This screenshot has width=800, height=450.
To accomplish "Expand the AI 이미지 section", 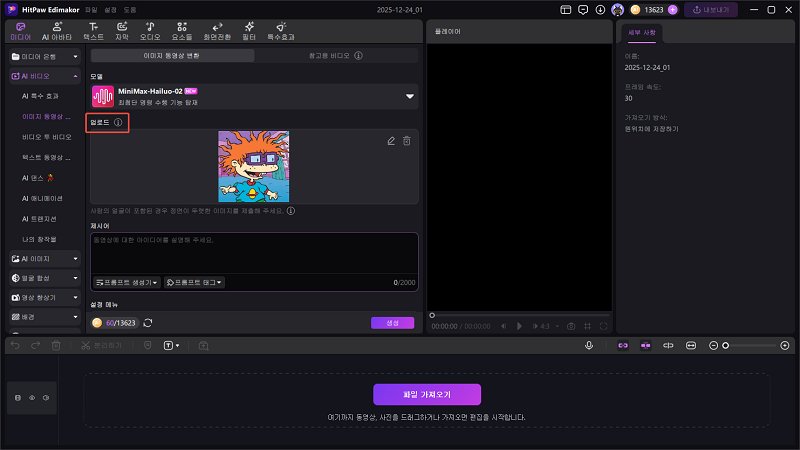I will 45,259.
